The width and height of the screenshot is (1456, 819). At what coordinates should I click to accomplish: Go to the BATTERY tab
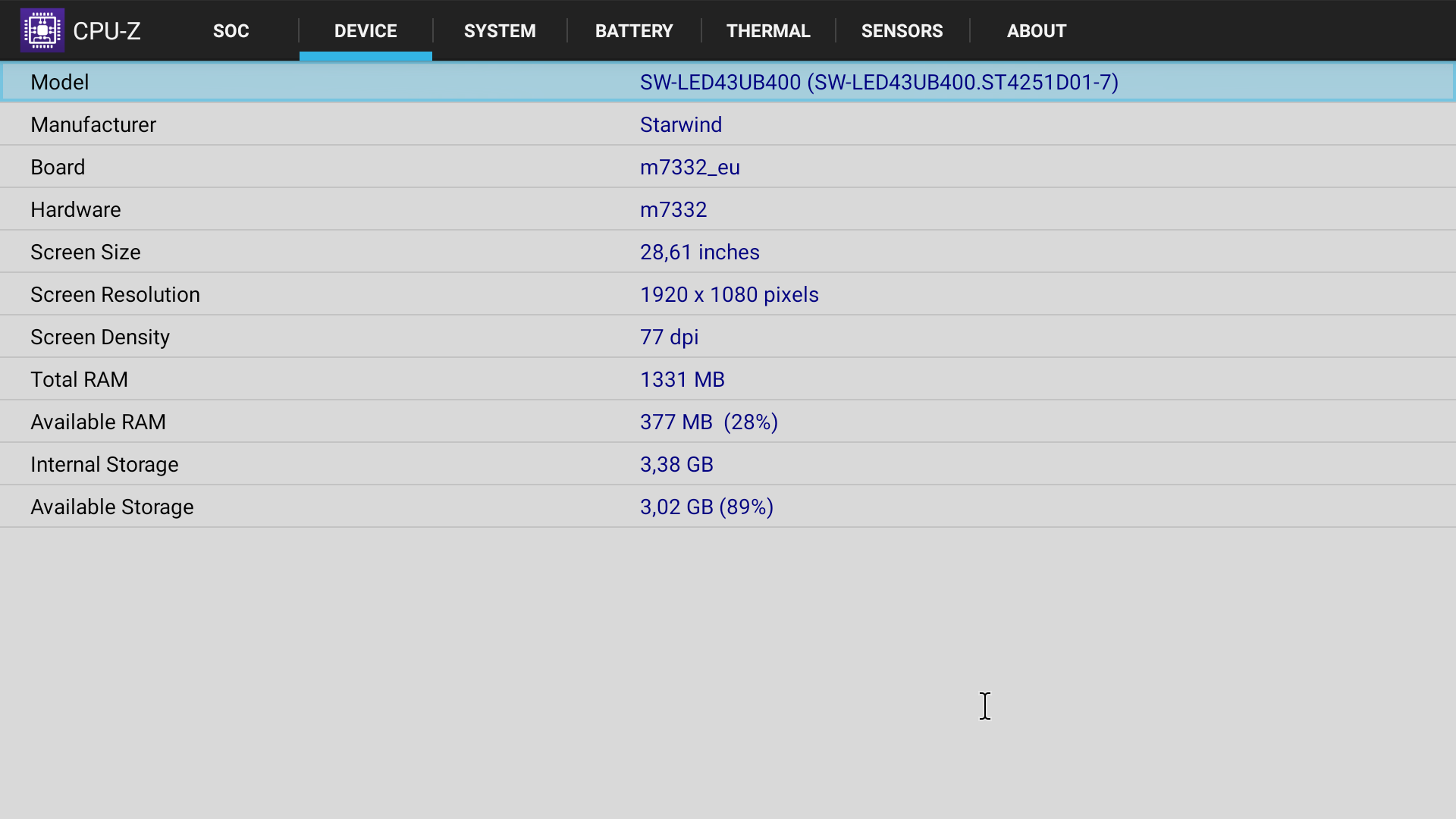(x=634, y=31)
